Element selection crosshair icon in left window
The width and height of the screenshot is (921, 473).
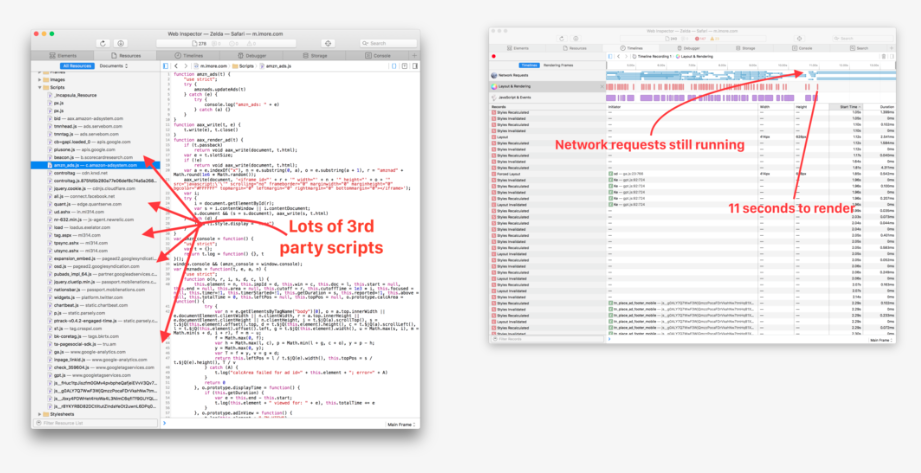[328, 43]
